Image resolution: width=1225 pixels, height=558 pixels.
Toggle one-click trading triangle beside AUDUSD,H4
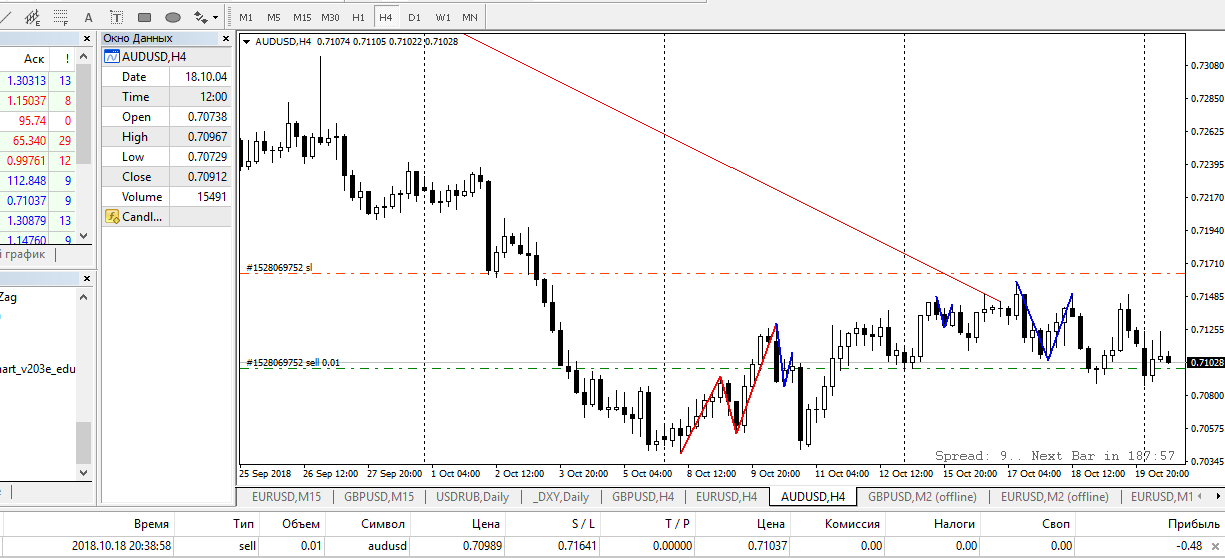pyautogui.click(x=247, y=42)
